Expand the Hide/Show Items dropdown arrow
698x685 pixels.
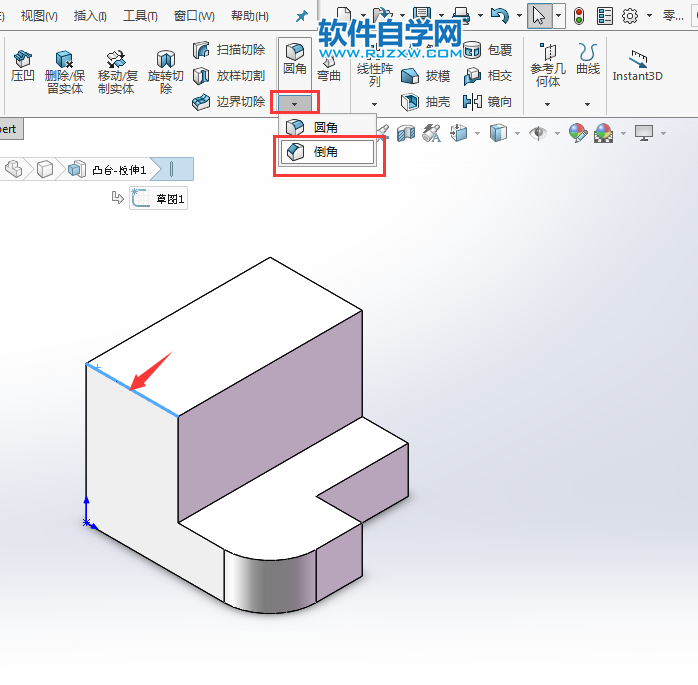point(557,133)
